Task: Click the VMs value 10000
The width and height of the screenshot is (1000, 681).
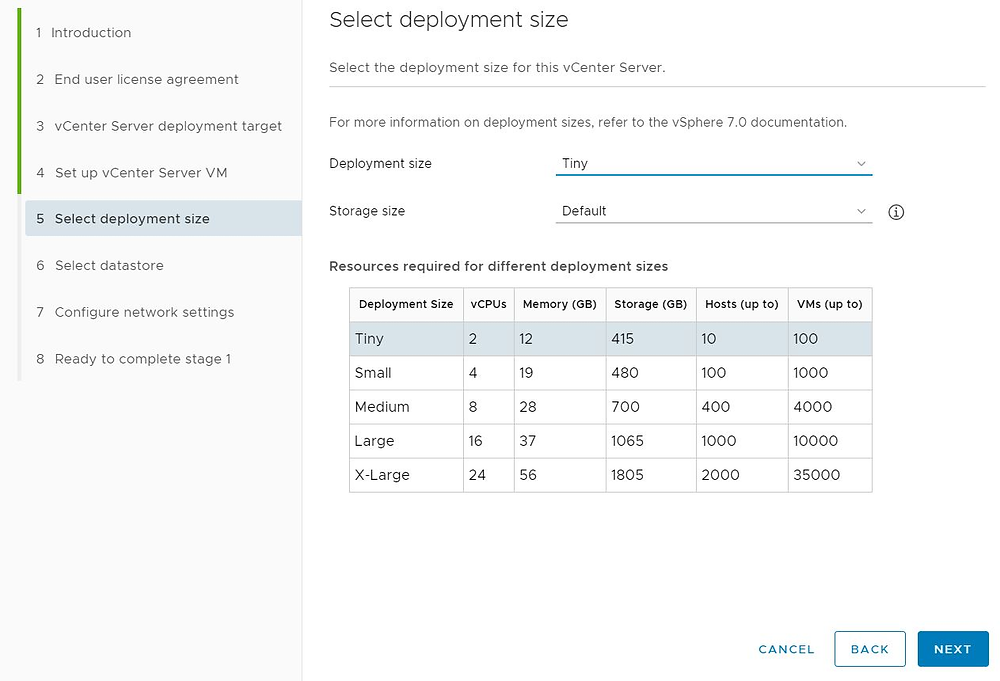Action: [x=816, y=441]
